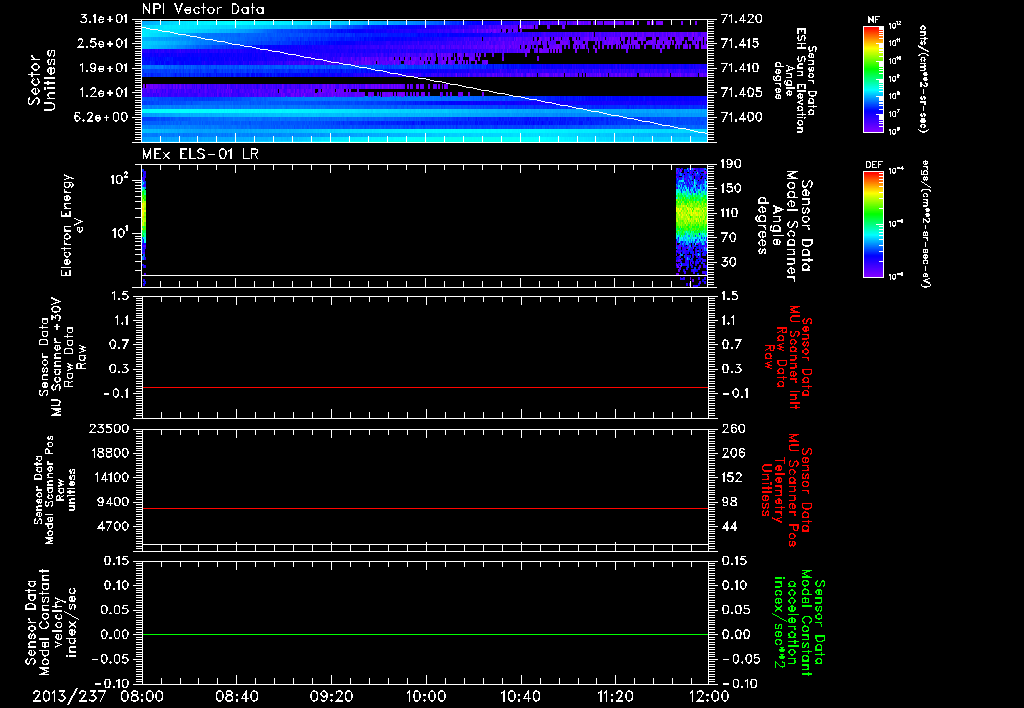Viewport: 1024px width, 708px height.
Task: Click the "190" scanner angle tick
Action: tap(731, 164)
